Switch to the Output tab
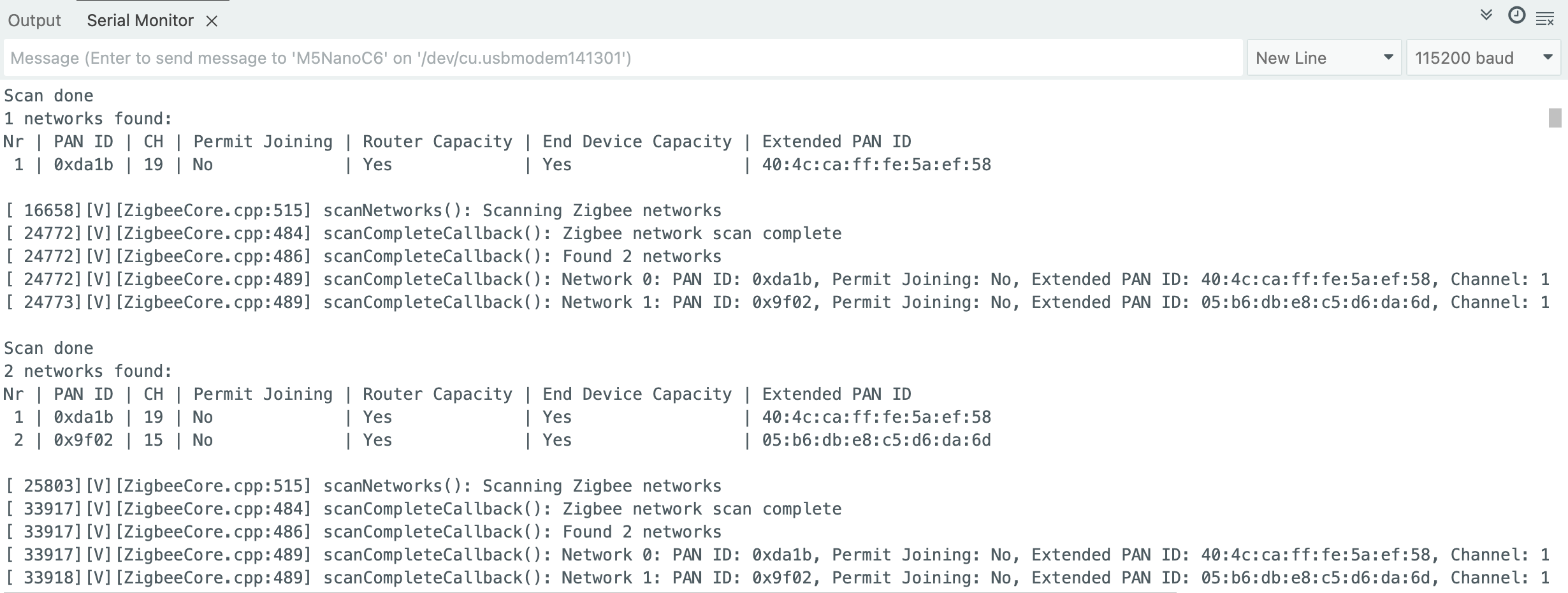This screenshot has height=593, width=1568. tap(34, 20)
